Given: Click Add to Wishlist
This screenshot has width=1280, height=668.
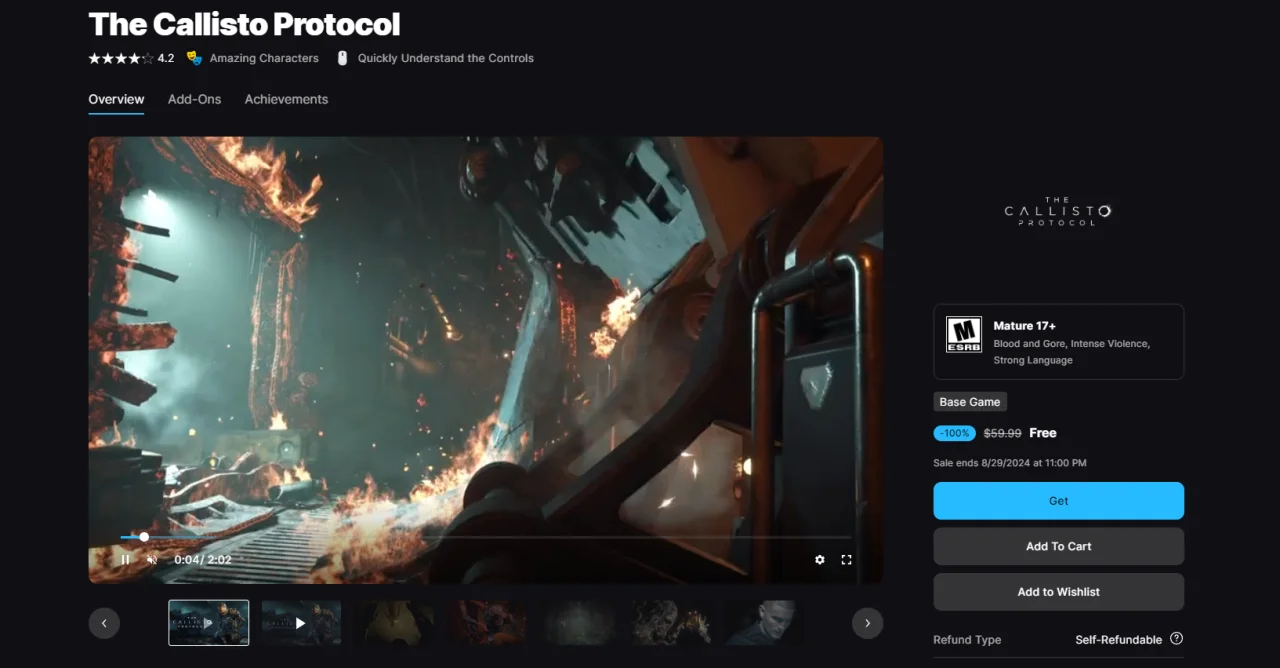Looking at the screenshot, I should [x=1058, y=592].
